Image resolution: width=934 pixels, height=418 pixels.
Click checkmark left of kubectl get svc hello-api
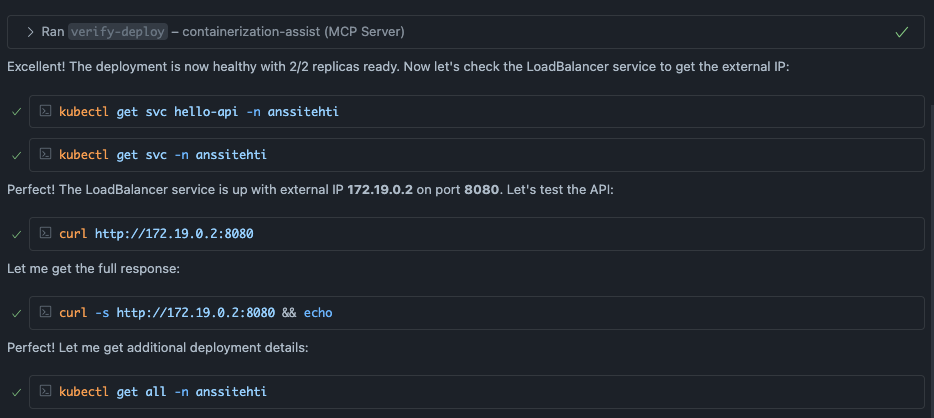16,112
